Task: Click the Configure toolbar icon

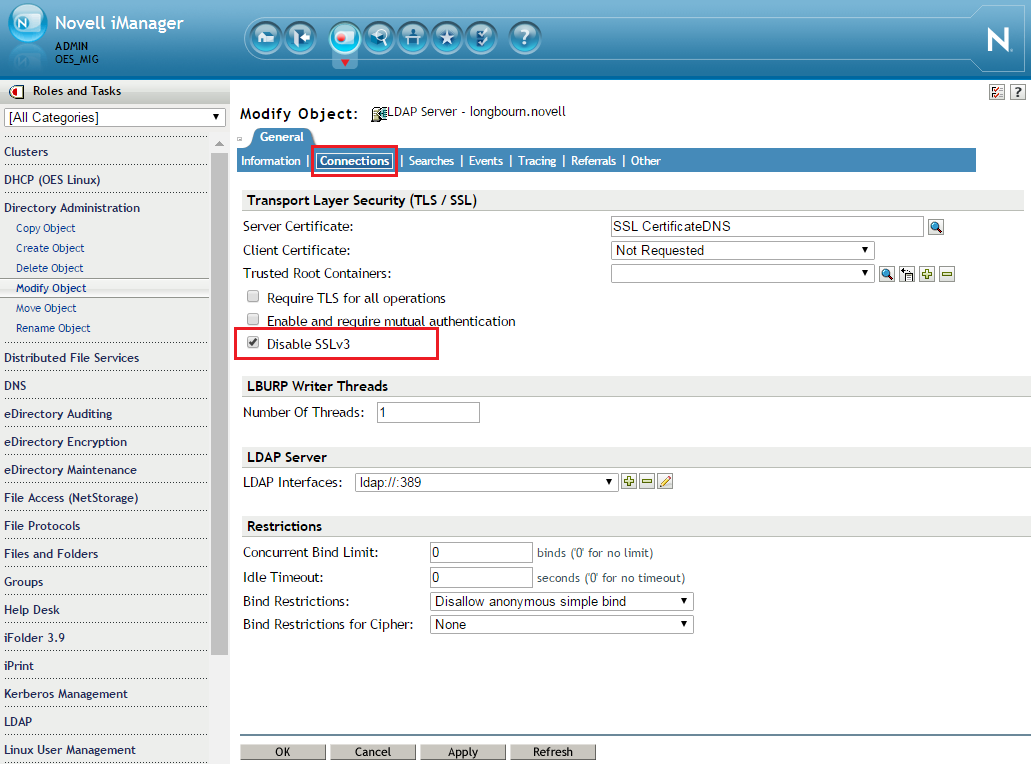Action: pyautogui.click(x=413, y=37)
